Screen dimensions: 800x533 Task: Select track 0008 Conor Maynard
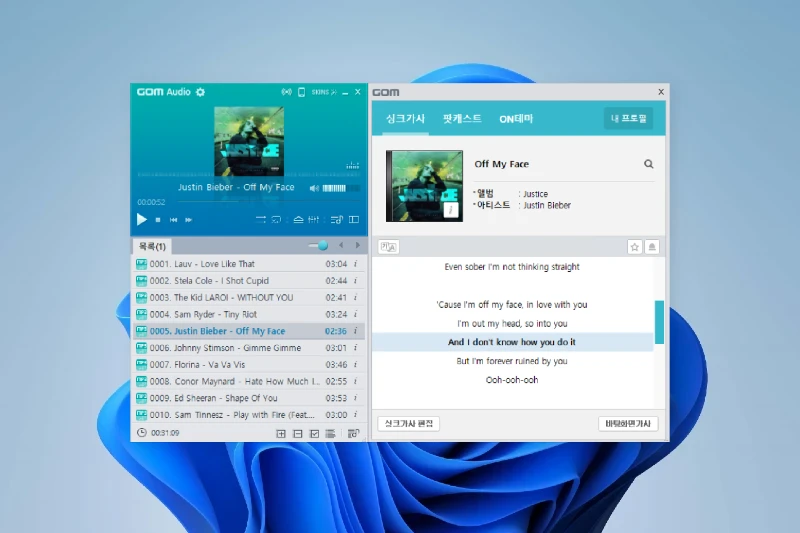coord(248,382)
